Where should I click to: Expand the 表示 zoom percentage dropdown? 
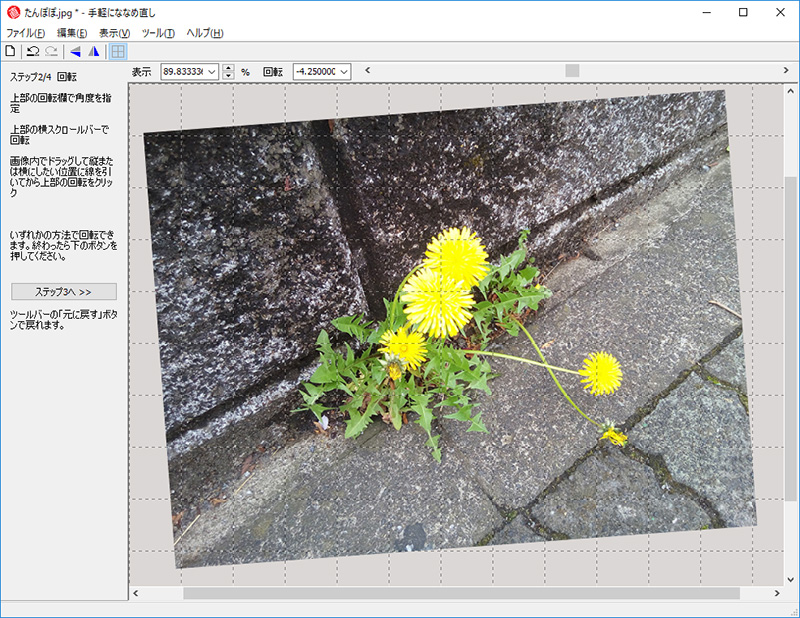[211, 72]
